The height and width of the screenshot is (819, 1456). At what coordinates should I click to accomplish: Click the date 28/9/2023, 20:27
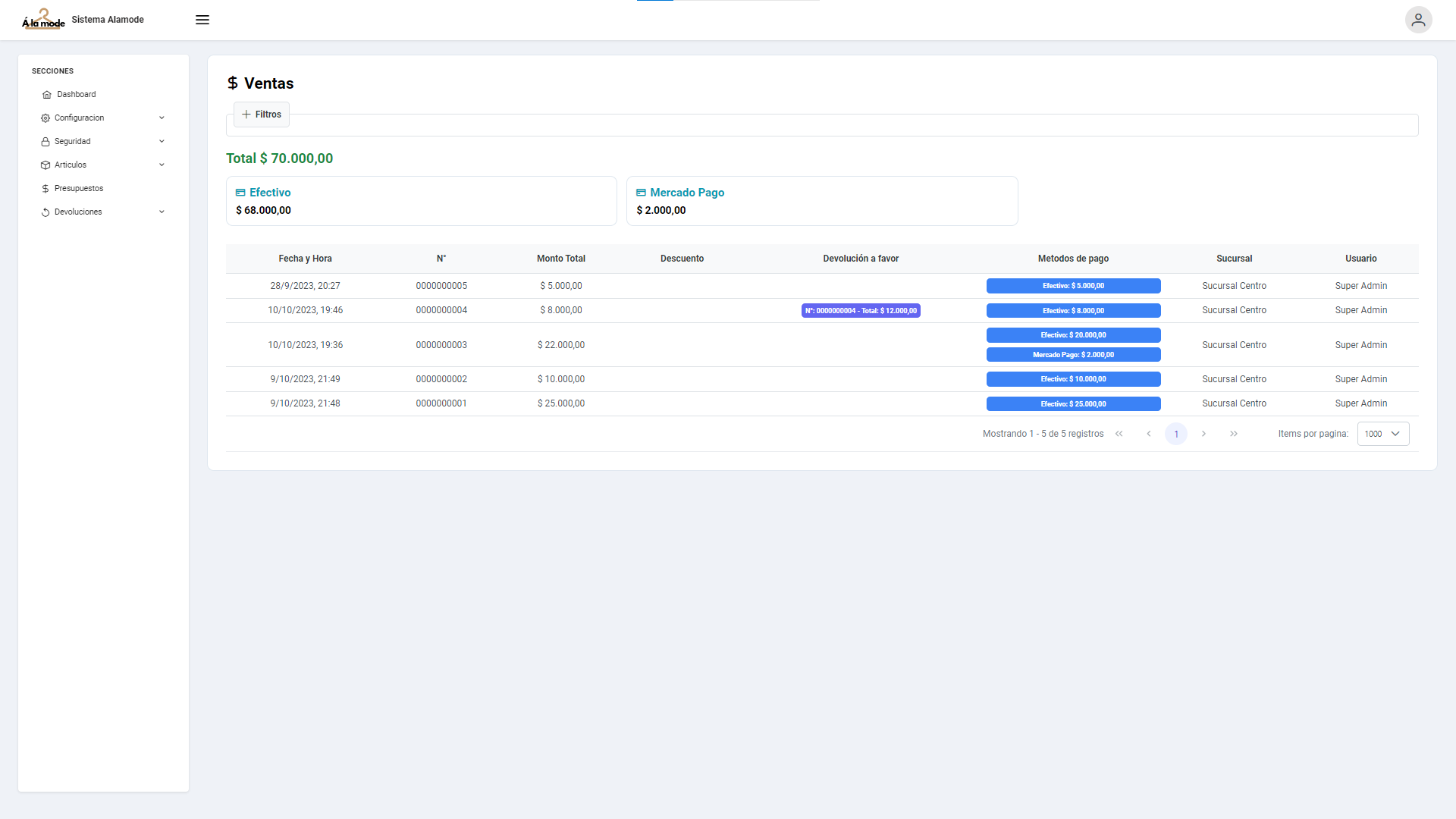click(x=305, y=286)
